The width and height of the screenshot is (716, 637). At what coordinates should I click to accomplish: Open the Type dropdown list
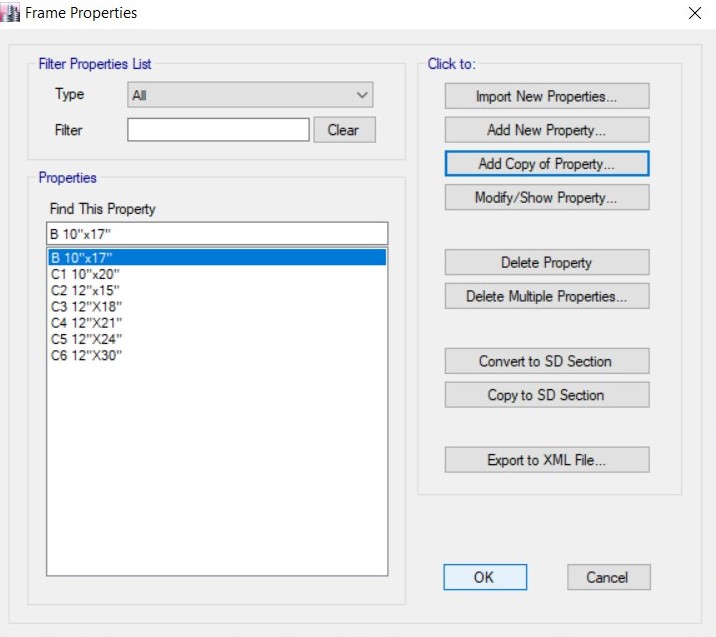tap(250, 96)
